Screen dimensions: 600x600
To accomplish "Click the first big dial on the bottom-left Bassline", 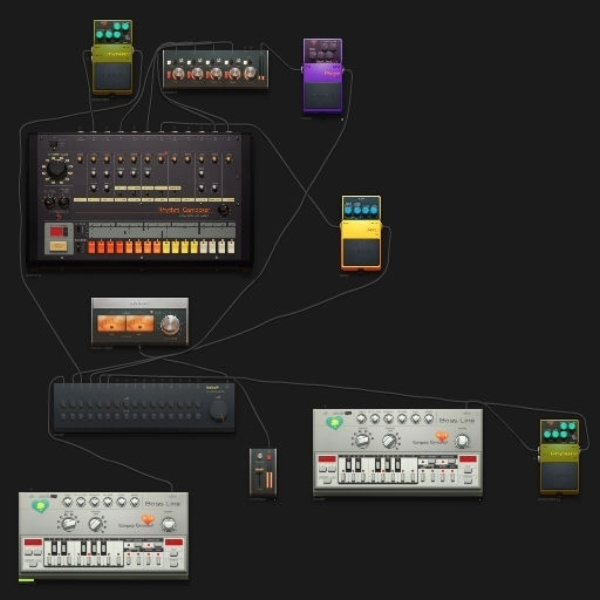I will click(68, 523).
